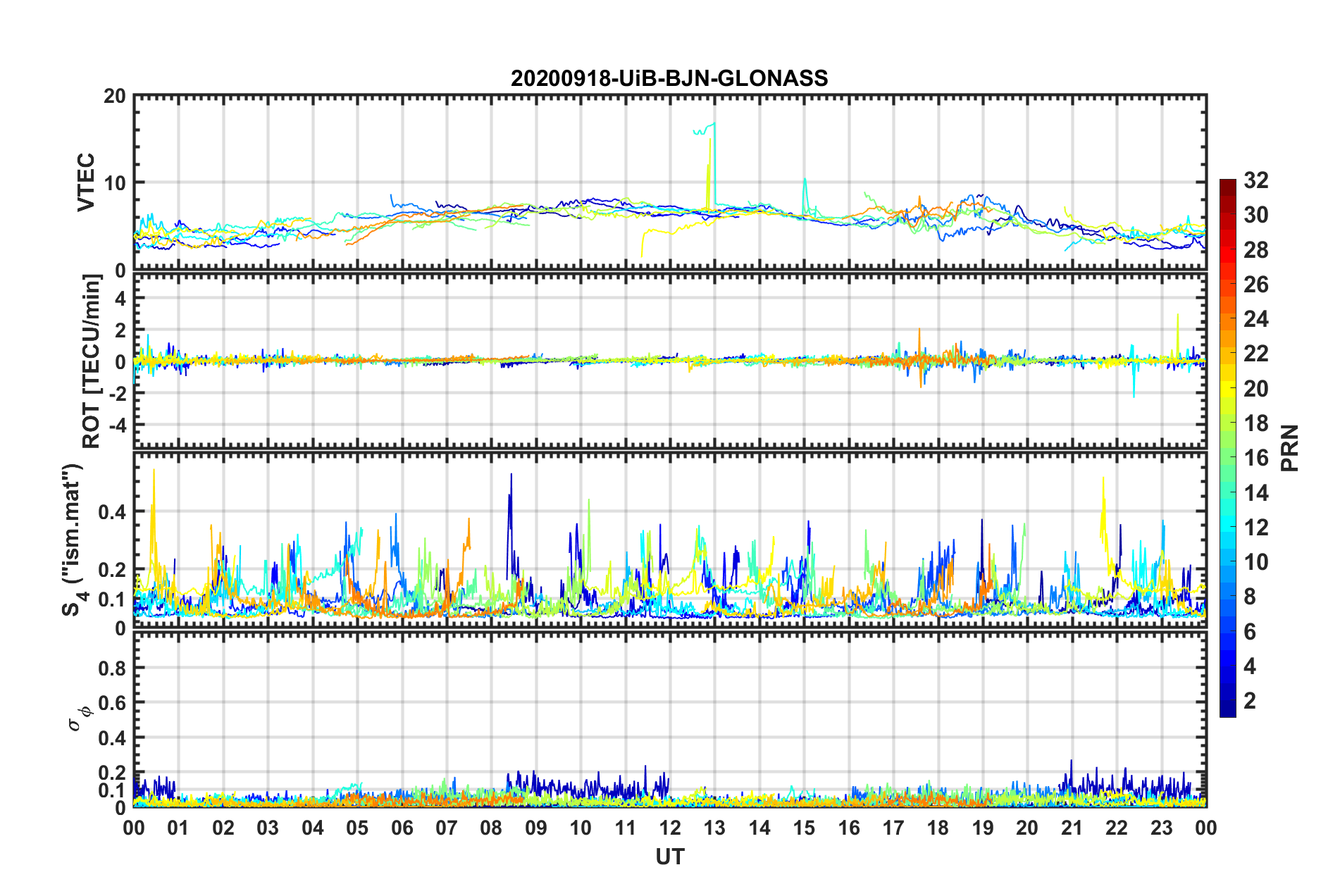Select the VTEC y-axis label
The height and width of the screenshot is (896, 1340).
(86, 182)
